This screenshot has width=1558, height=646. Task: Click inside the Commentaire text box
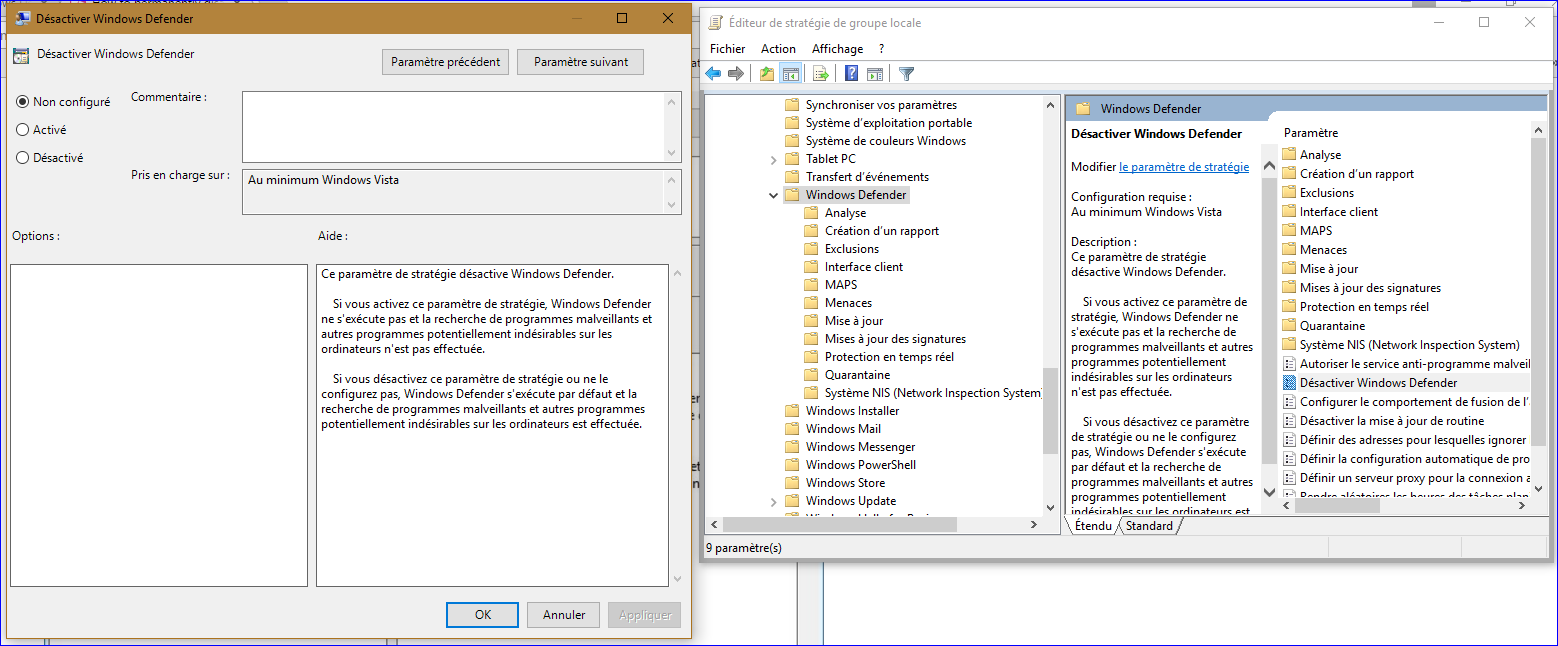[x=452, y=125]
